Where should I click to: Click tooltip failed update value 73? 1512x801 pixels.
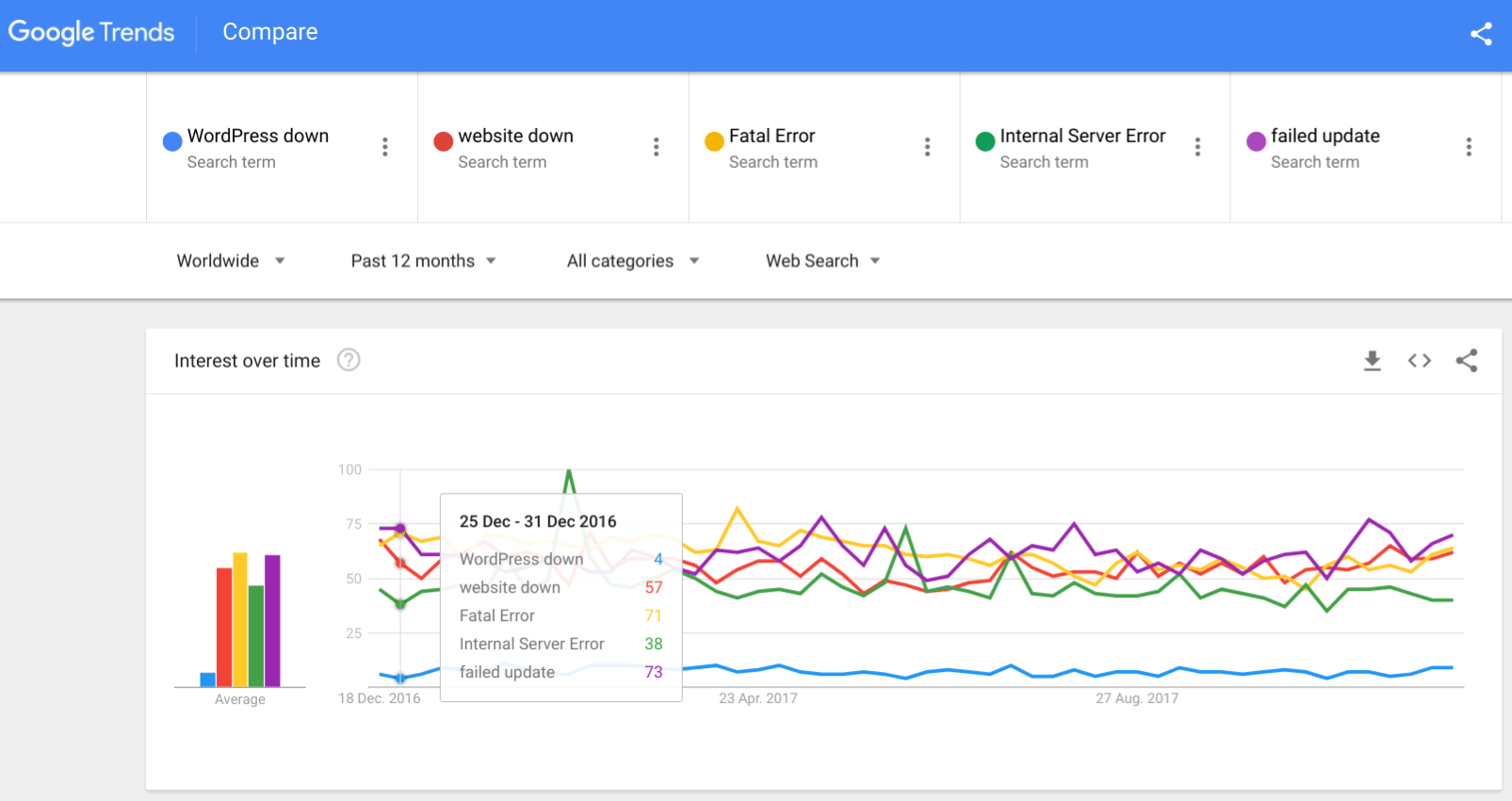point(654,672)
